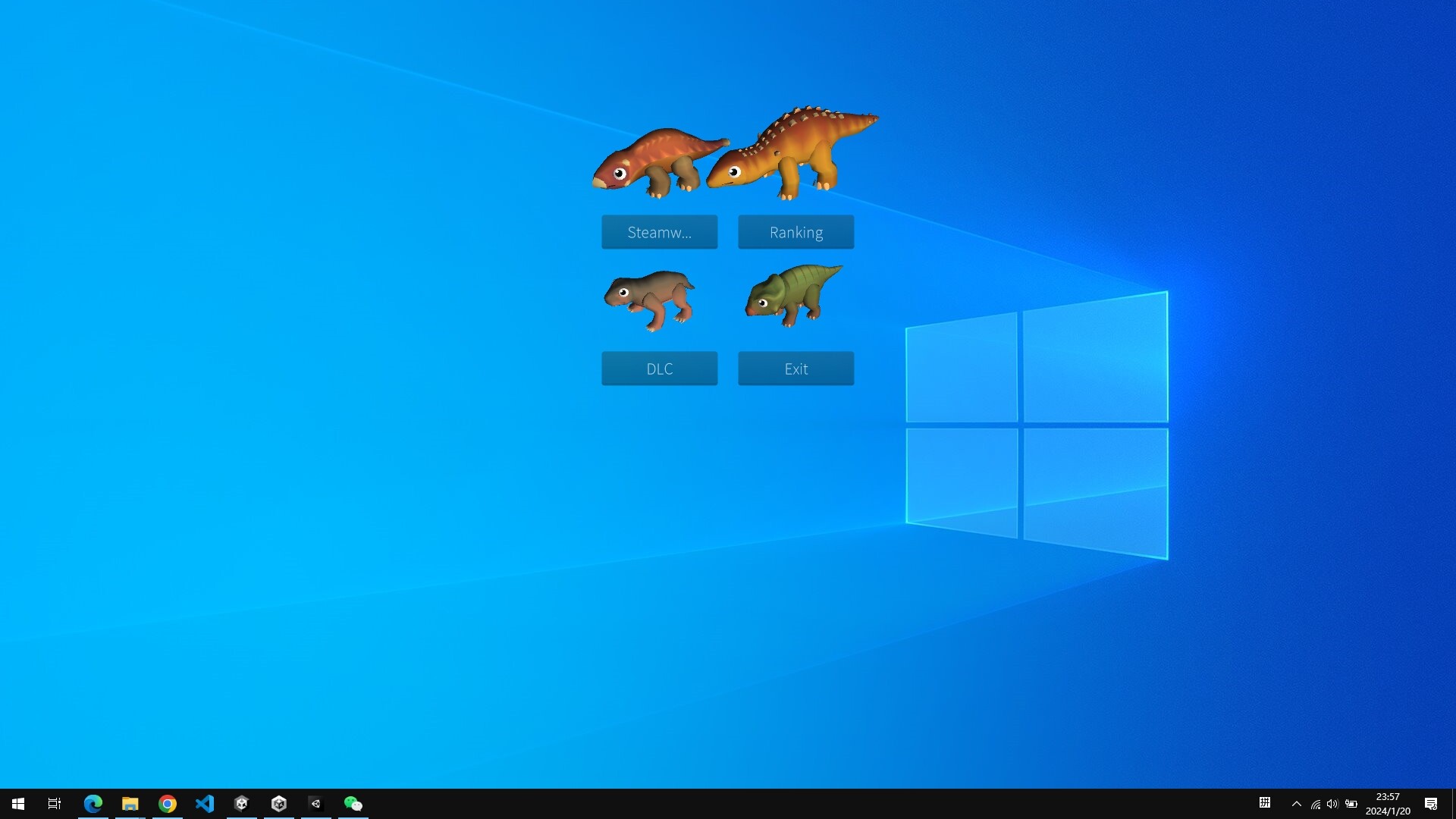Open the Start menu

[17, 803]
